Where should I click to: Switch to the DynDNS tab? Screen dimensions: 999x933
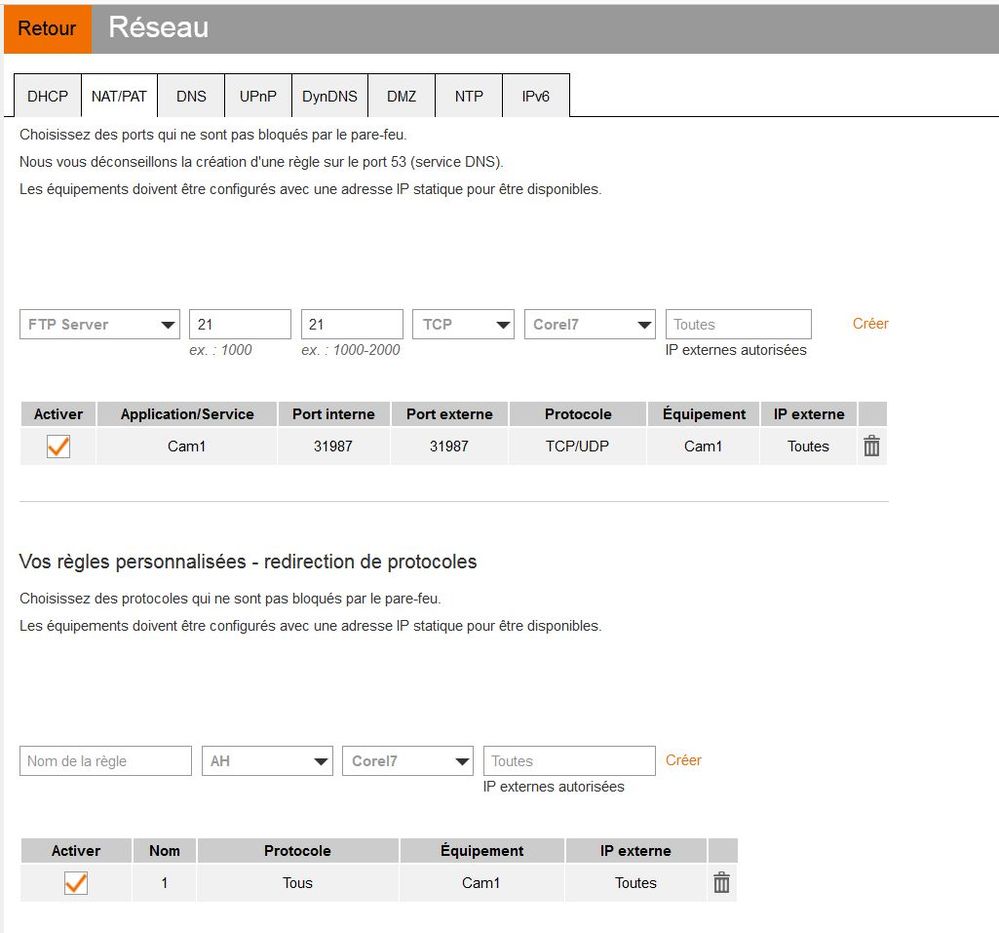[330, 96]
